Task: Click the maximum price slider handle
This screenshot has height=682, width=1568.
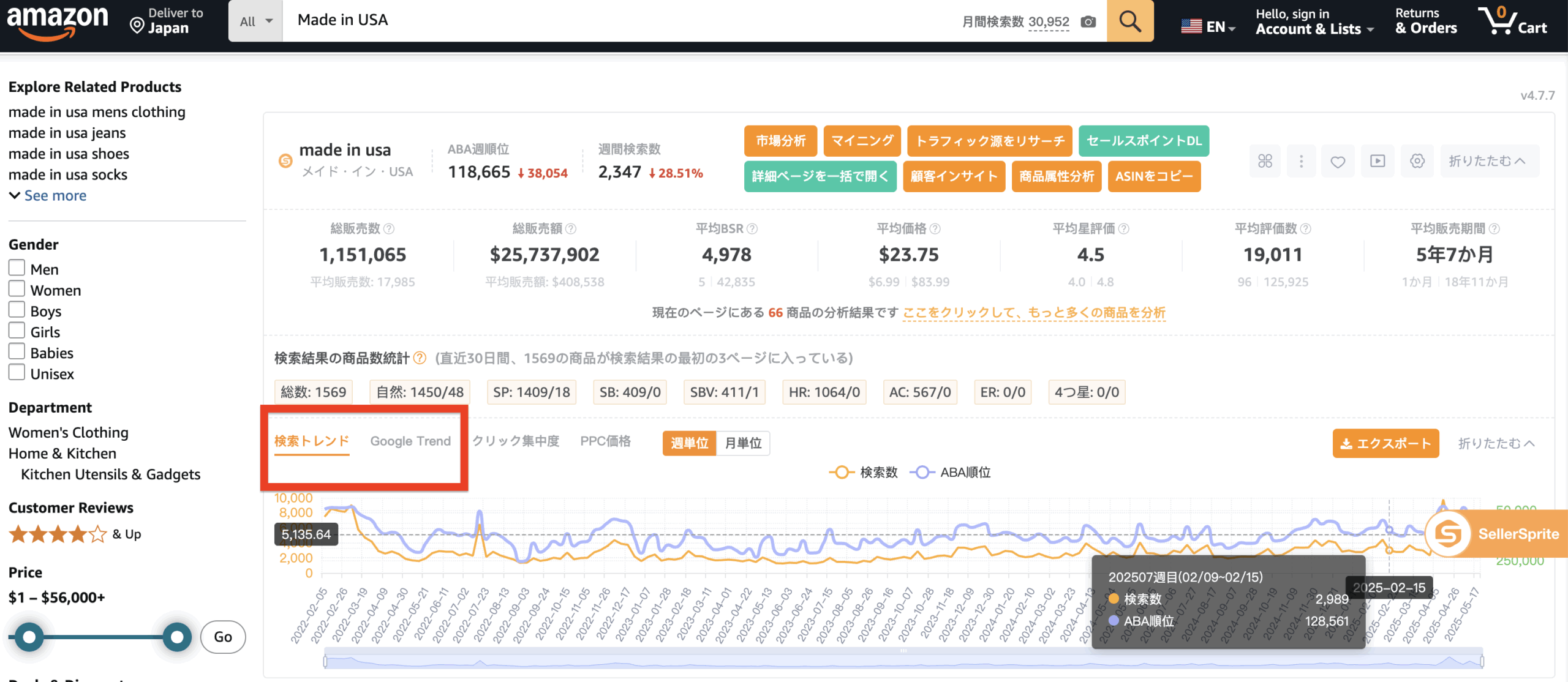Action: click(x=177, y=637)
